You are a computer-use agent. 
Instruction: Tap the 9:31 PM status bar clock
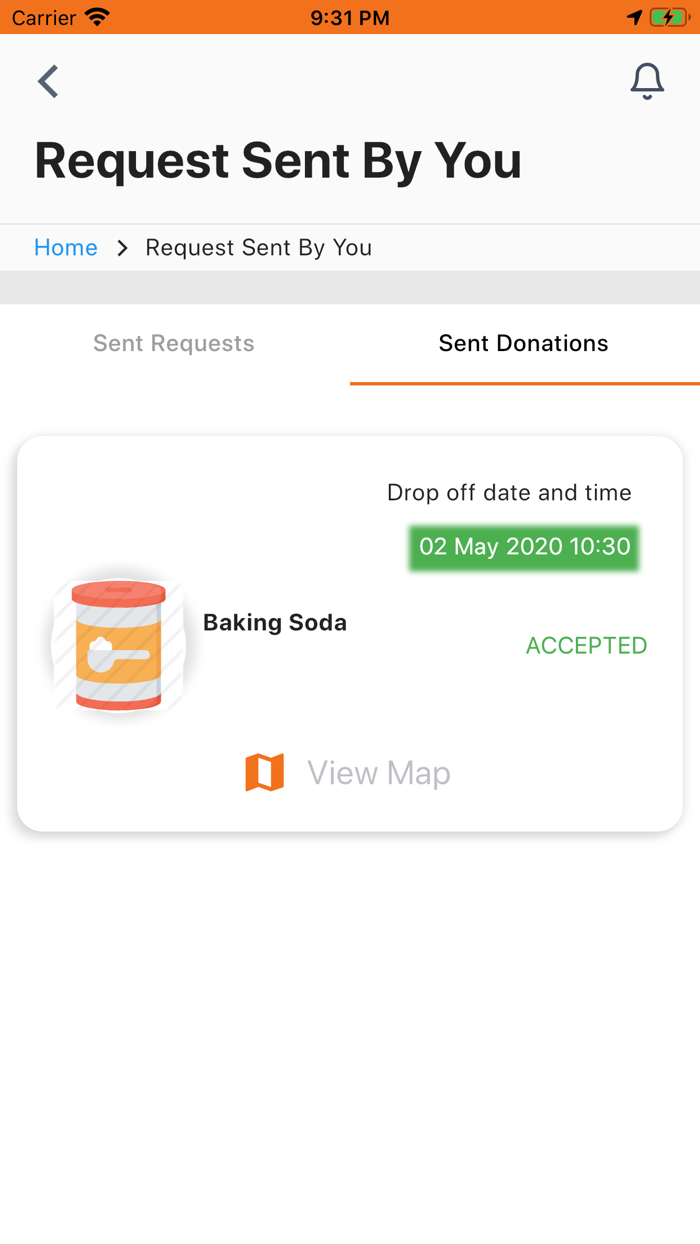(350, 17)
